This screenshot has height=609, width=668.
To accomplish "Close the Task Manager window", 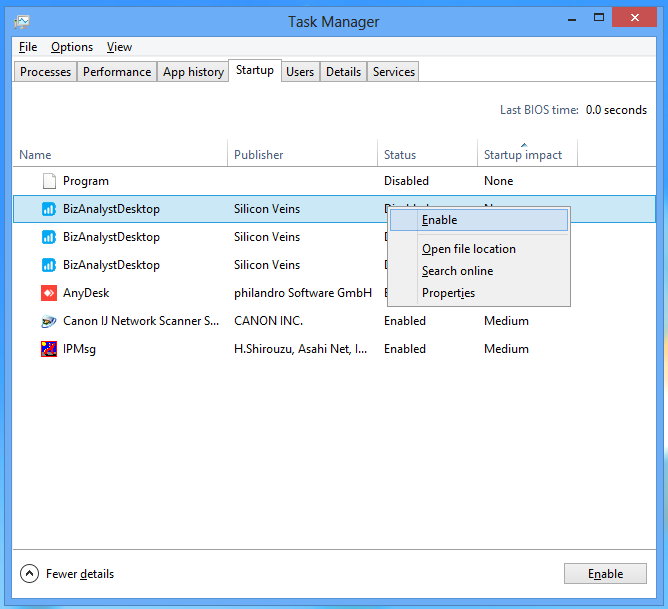I will [x=634, y=17].
